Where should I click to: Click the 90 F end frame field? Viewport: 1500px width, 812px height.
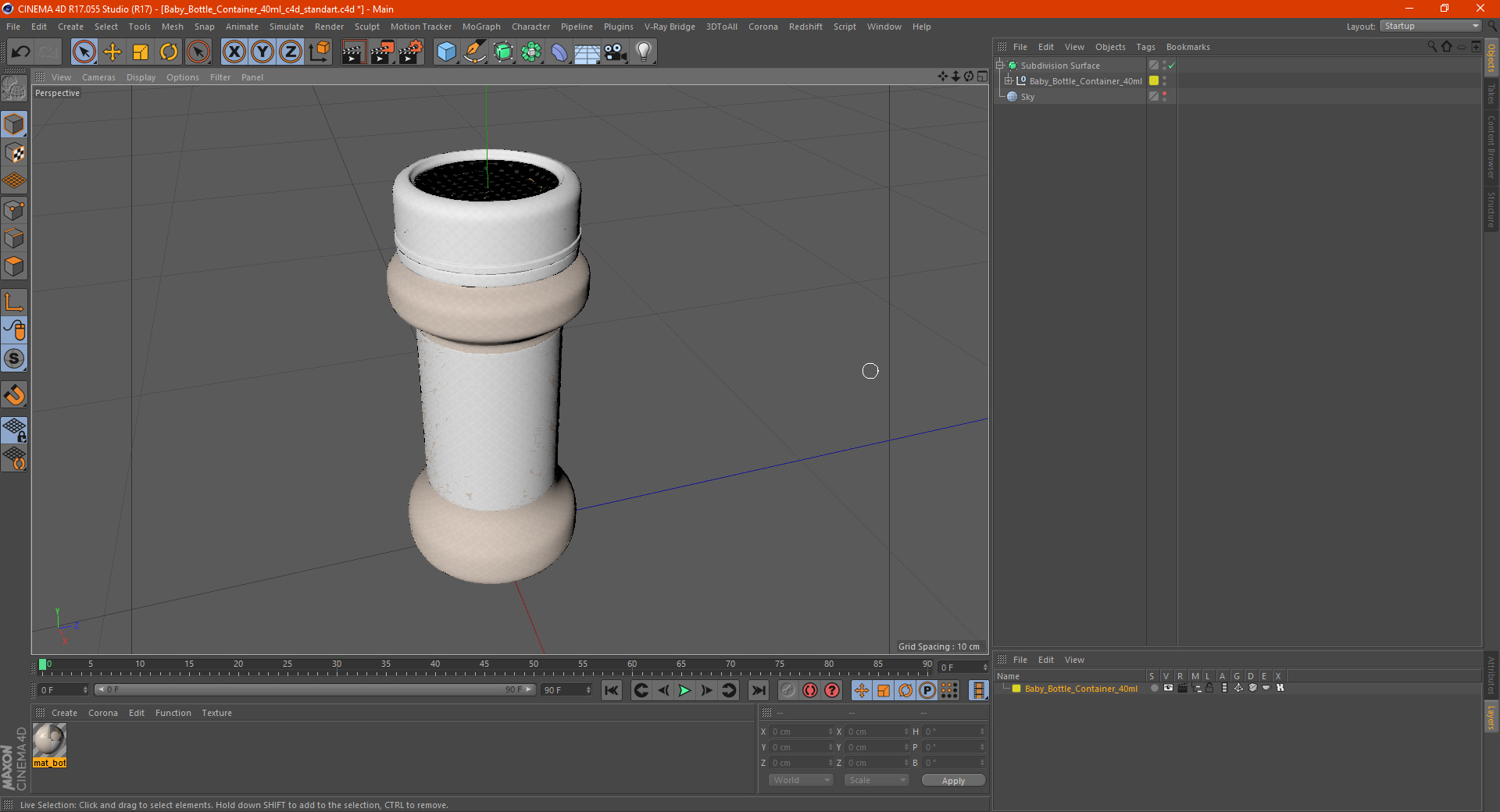tap(566, 690)
